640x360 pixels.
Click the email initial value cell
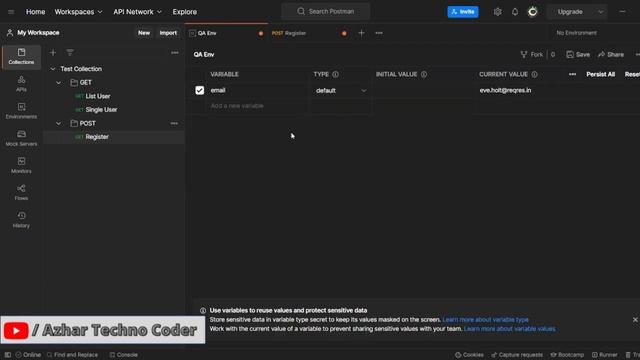[424, 91]
